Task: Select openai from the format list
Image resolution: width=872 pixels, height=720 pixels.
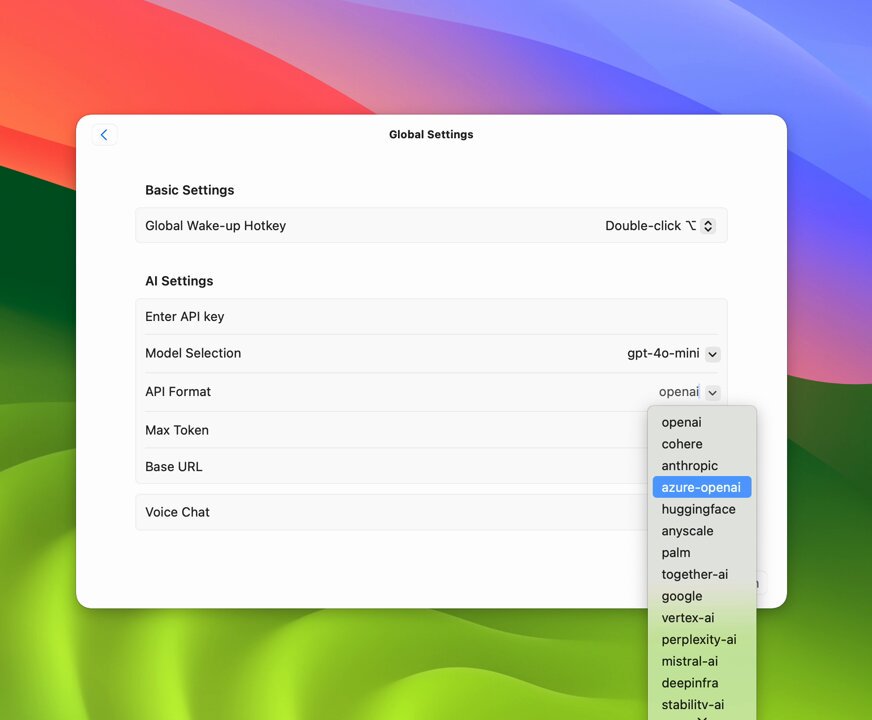Action: coord(682,423)
